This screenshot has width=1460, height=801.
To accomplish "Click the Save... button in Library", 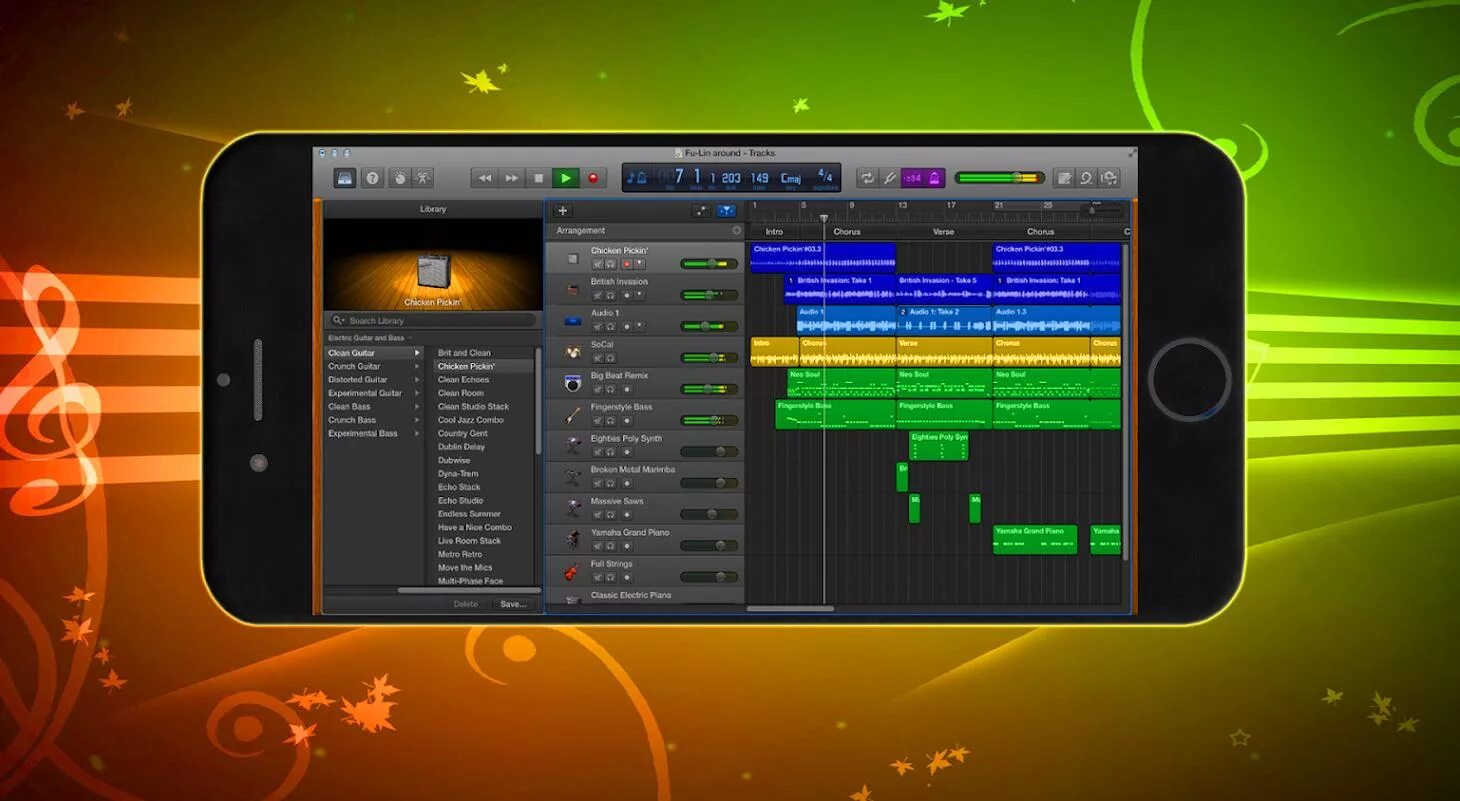I will 513,604.
